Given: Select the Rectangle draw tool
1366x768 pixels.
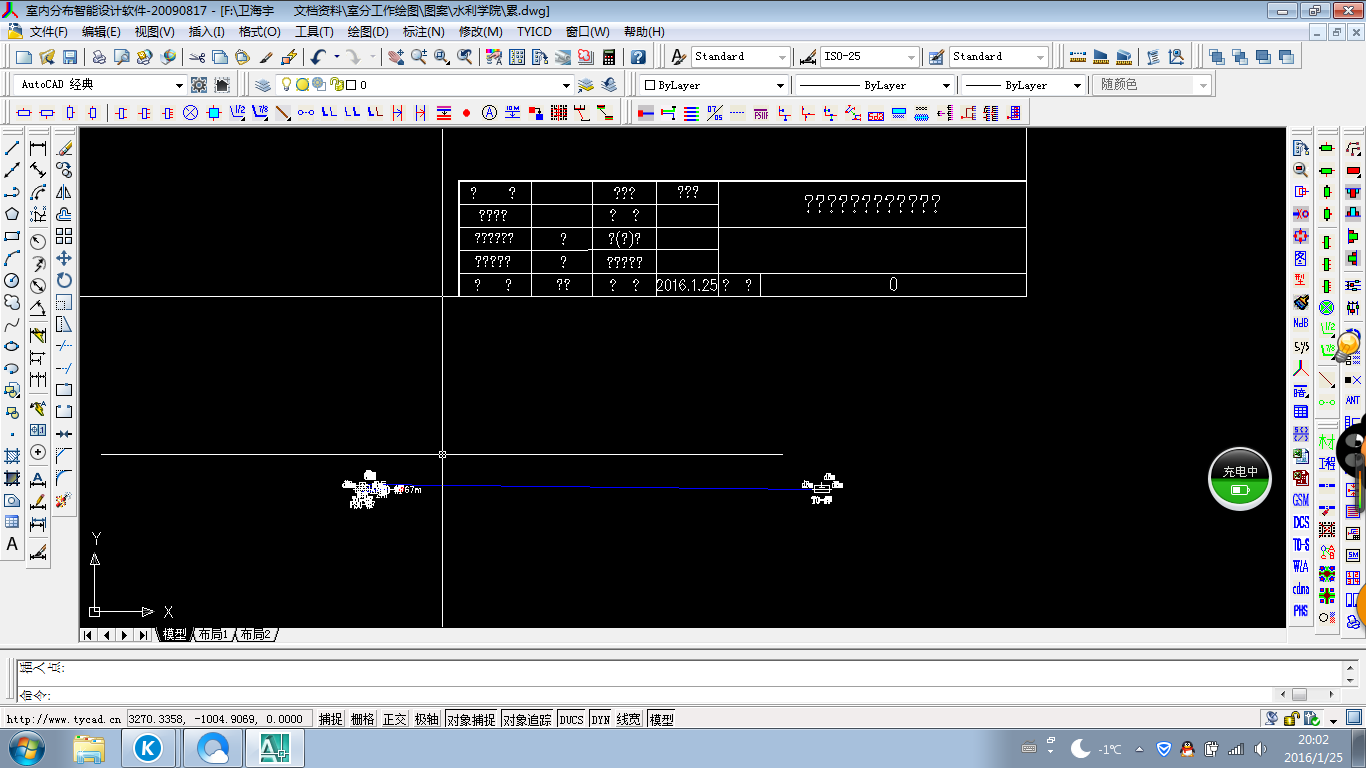Looking at the screenshot, I should (x=13, y=236).
